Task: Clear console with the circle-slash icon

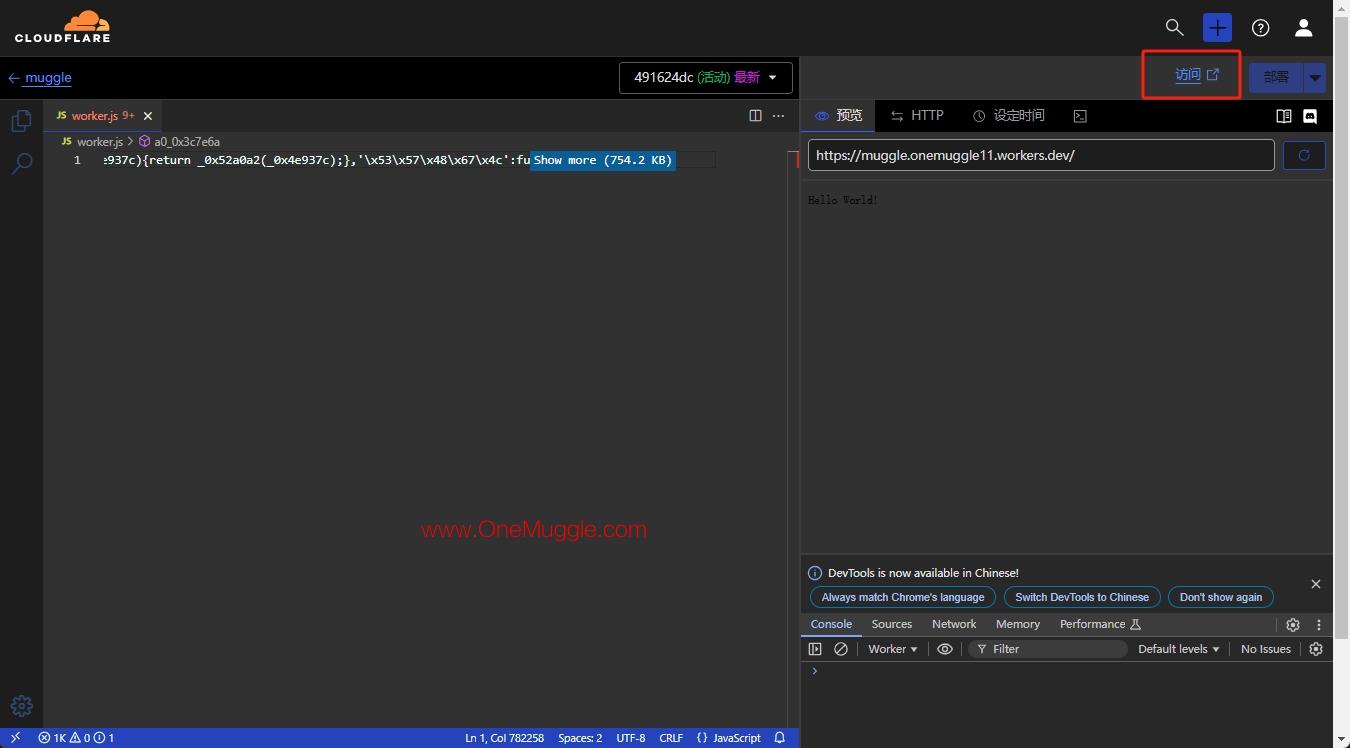Action: click(841, 649)
